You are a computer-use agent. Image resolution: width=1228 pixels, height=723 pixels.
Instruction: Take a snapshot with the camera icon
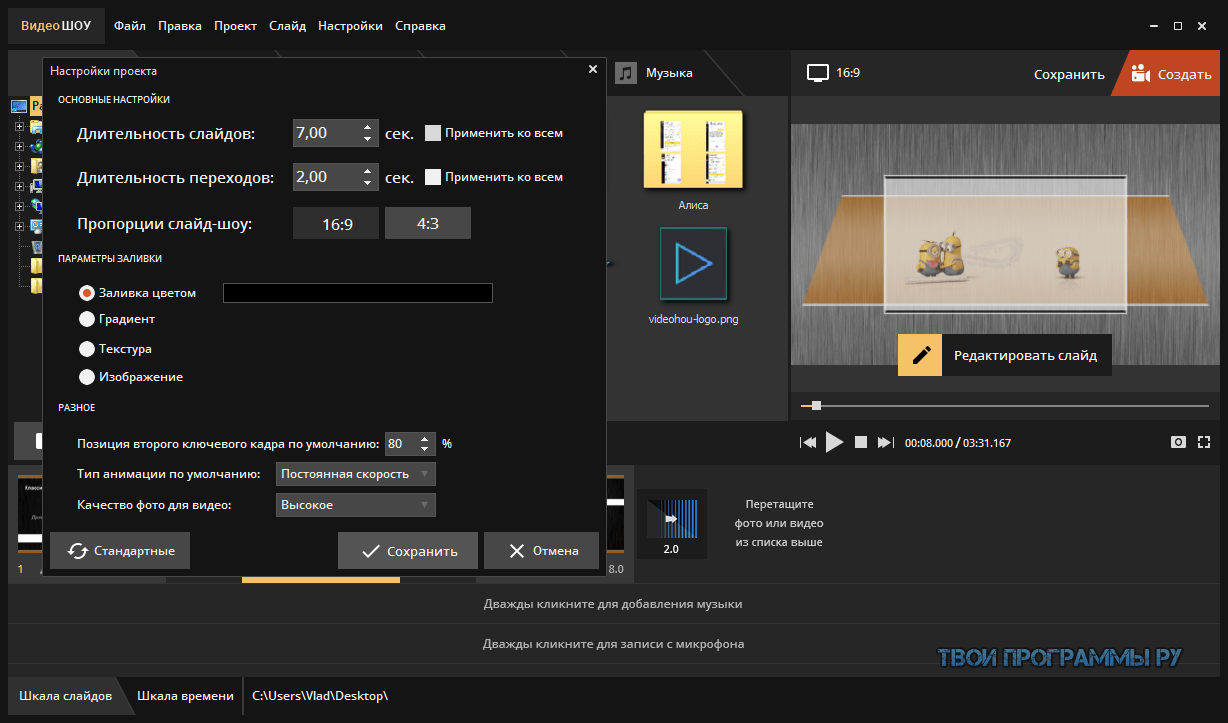point(1179,442)
